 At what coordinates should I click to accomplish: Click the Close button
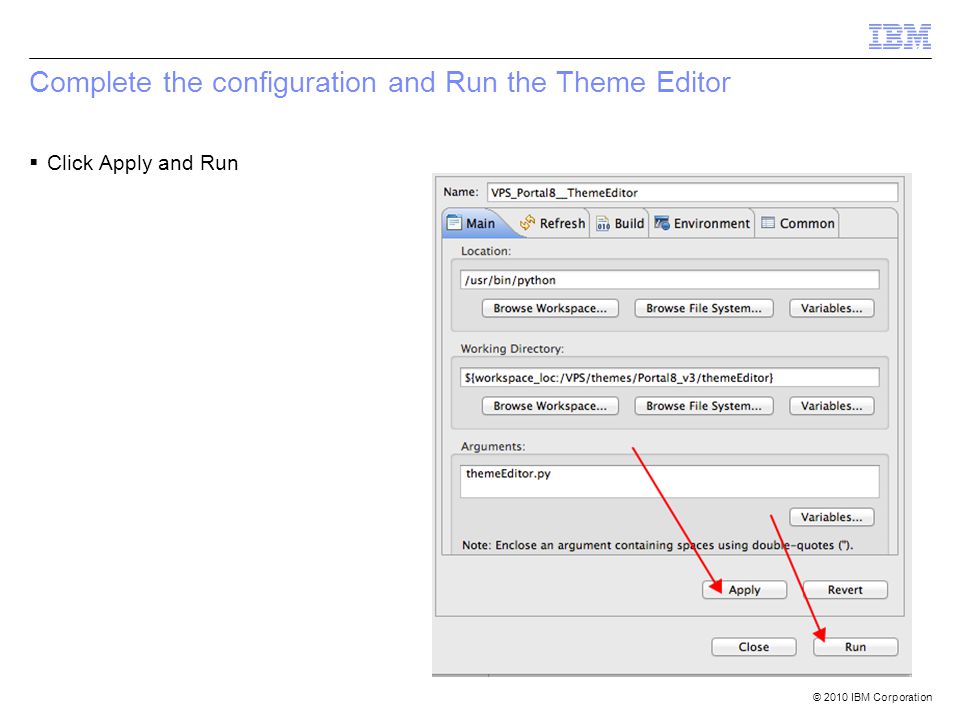click(754, 647)
